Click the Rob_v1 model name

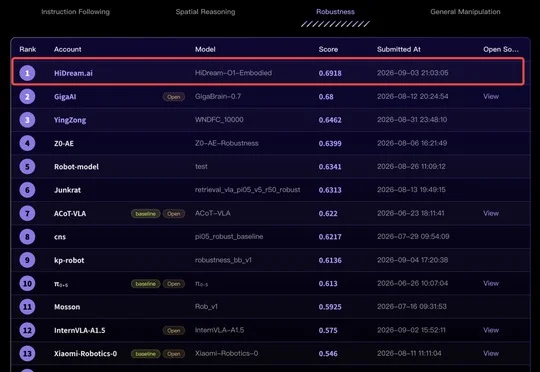[206, 307]
